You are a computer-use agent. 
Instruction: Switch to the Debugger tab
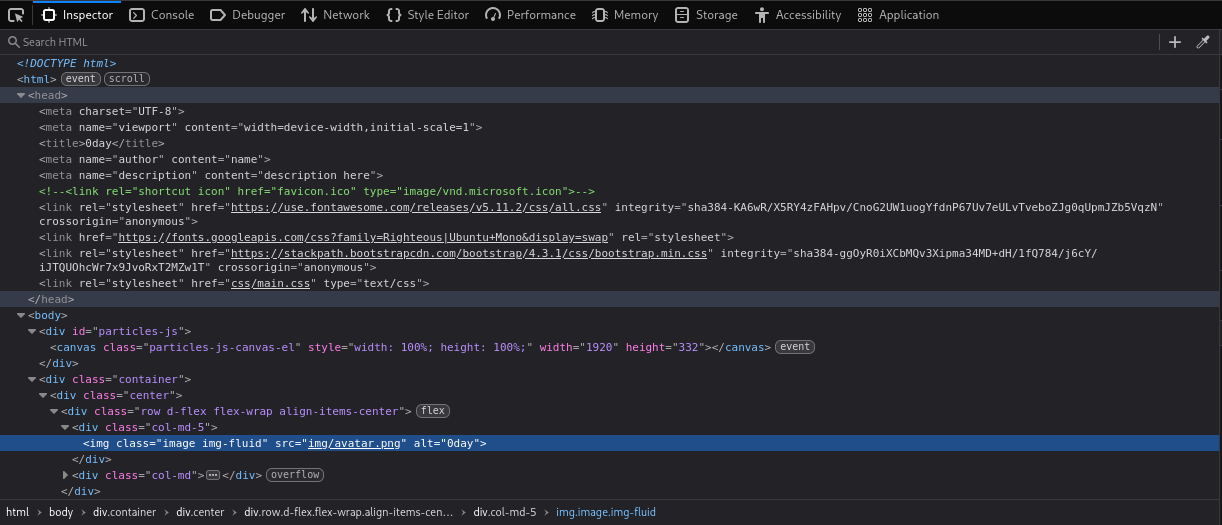(x=247, y=15)
